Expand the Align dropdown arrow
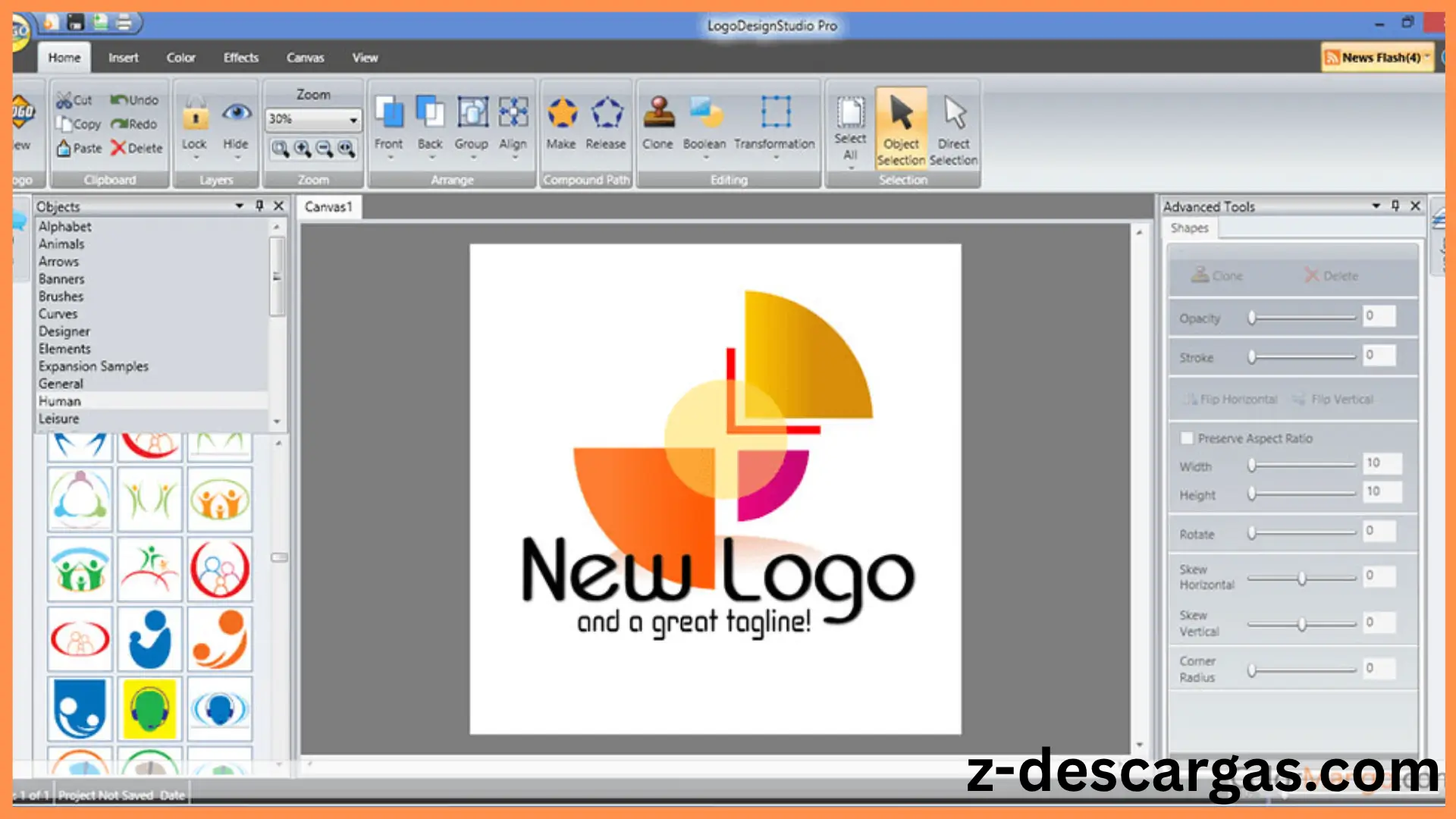 click(514, 158)
